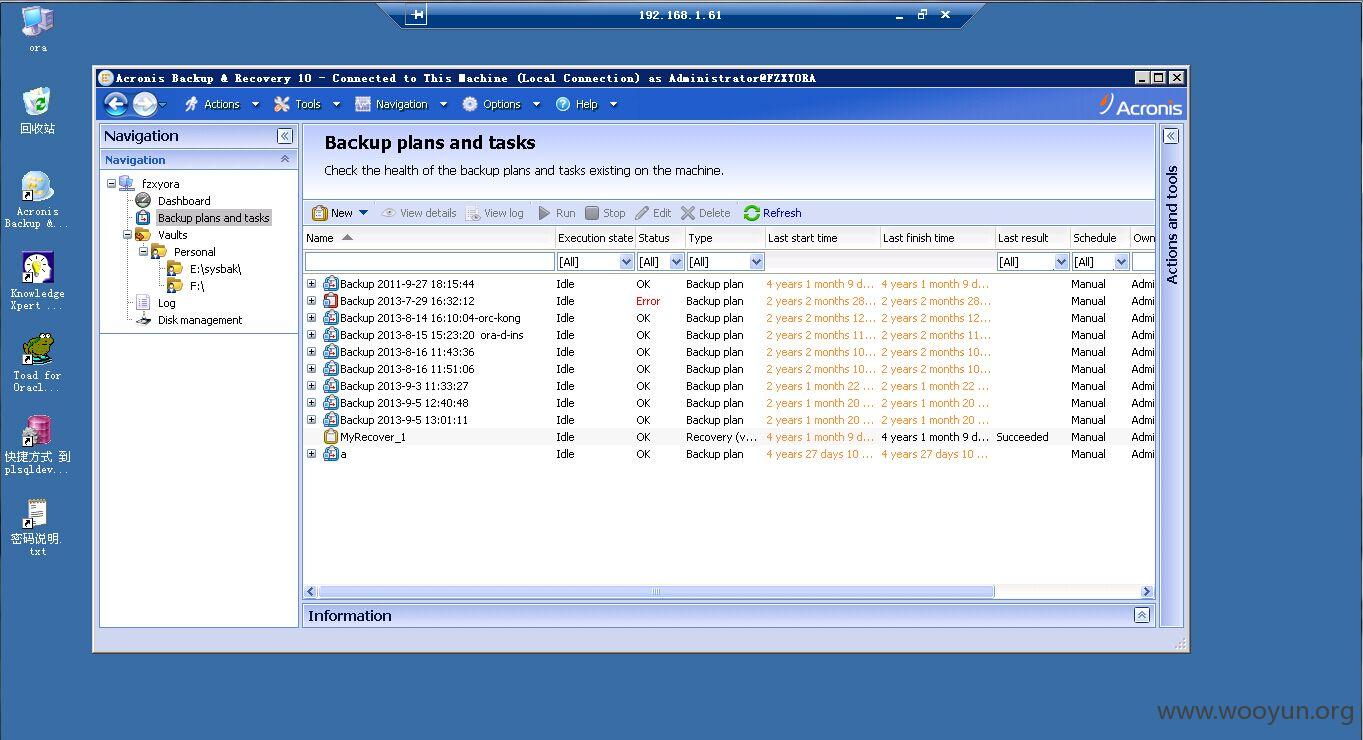The height and width of the screenshot is (740, 1363).
Task: Click the Succeeded last result cell
Action: (x=1022, y=437)
